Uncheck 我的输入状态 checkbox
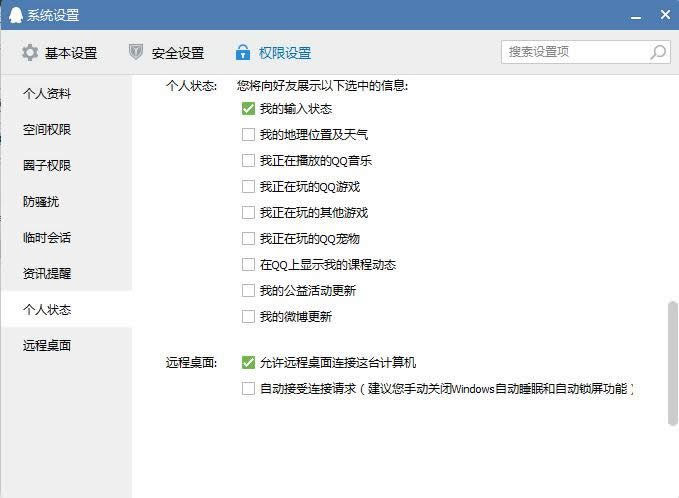This screenshot has height=498, width=679. [x=248, y=109]
